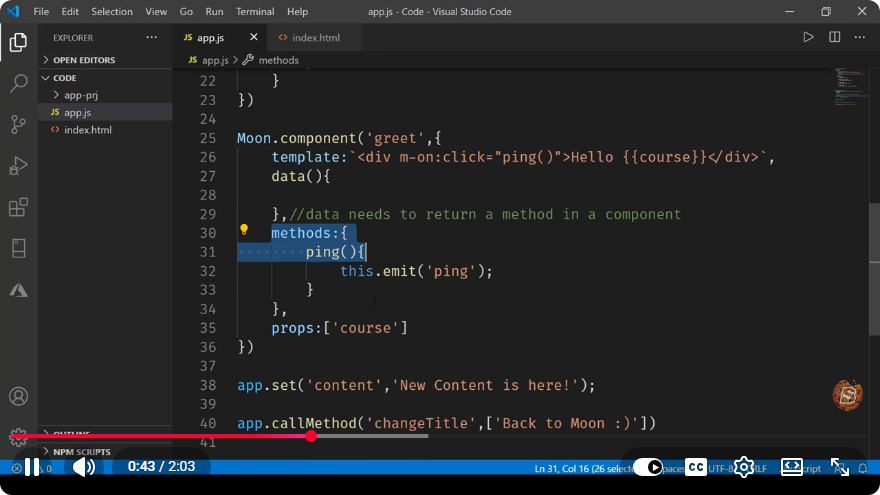This screenshot has width=880, height=495.
Task: Click the errors indicator in status bar
Action: [x=16, y=468]
